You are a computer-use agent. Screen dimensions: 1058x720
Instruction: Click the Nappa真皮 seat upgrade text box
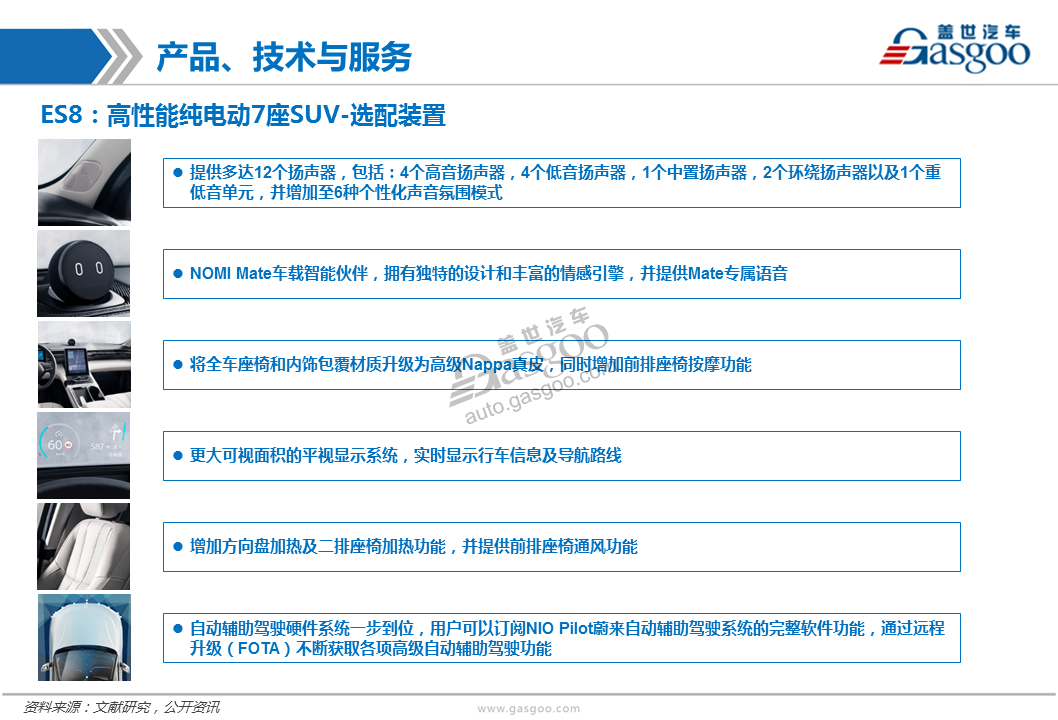(561, 365)
